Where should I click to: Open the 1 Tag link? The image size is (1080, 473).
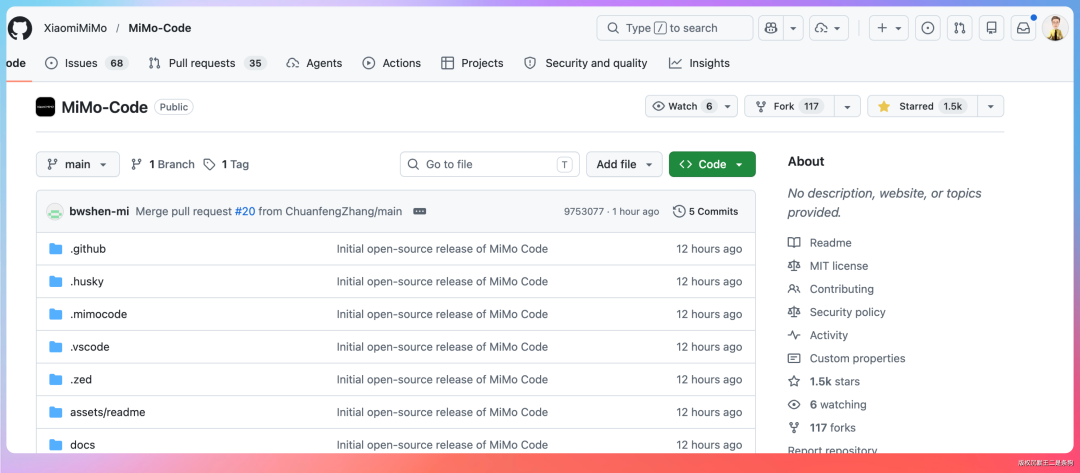click(227, 165)
